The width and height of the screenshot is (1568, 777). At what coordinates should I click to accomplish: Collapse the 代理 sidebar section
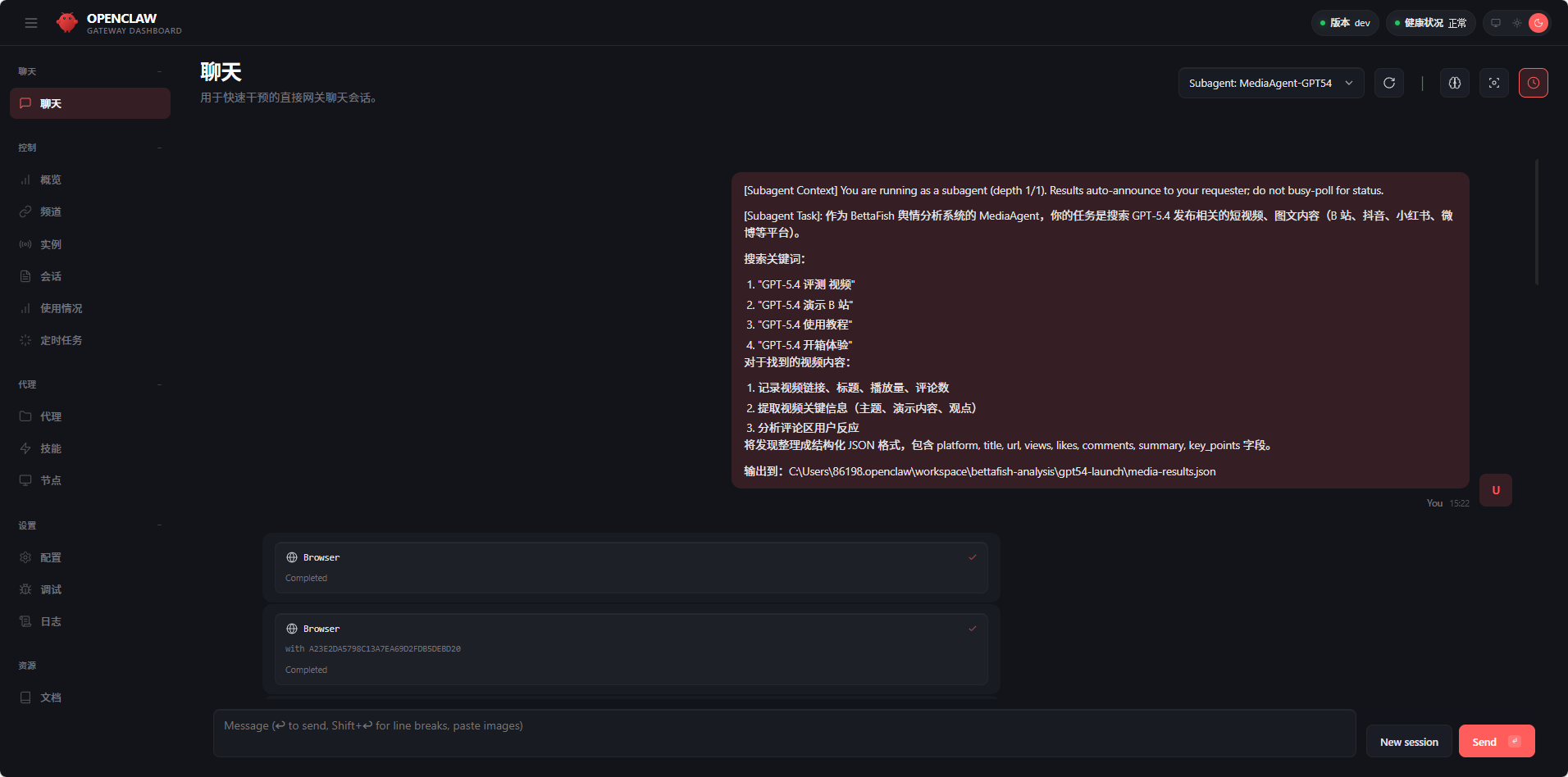coord(159,384)
